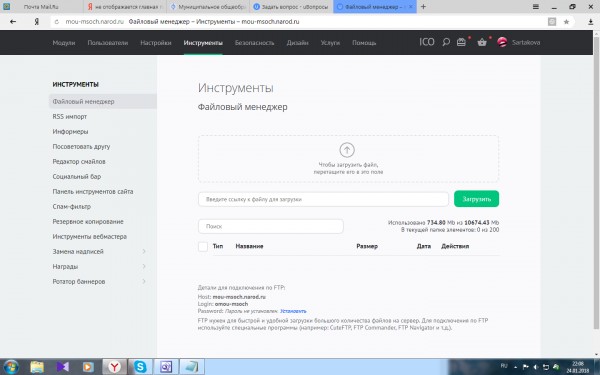Image resolution: width=600 pixels, height=375 pixels.
Task: Click the file drop zone area
Action: coord(348,159)
